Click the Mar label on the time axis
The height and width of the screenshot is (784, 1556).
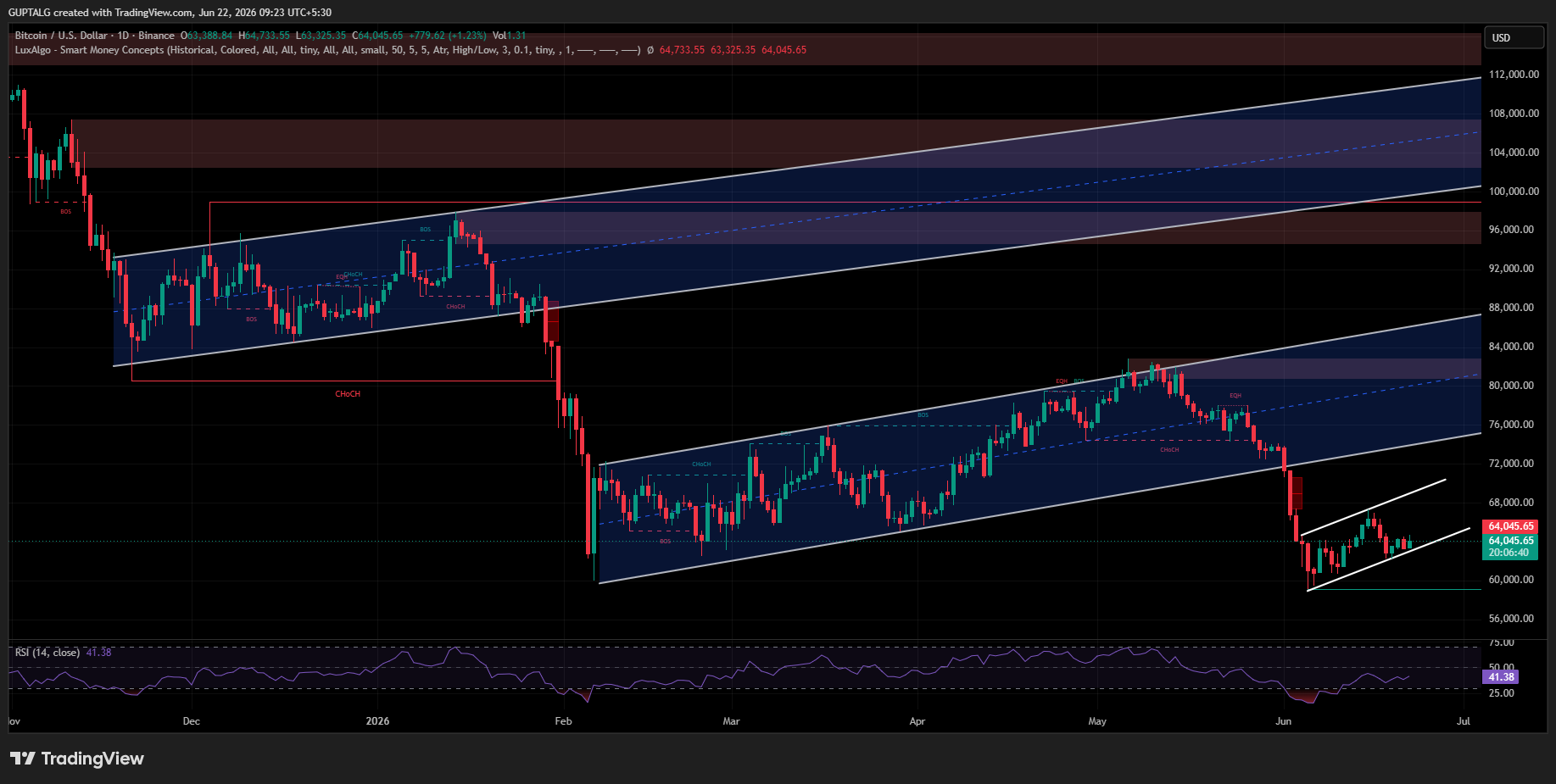pyautogui.click(x=731, y=721)
